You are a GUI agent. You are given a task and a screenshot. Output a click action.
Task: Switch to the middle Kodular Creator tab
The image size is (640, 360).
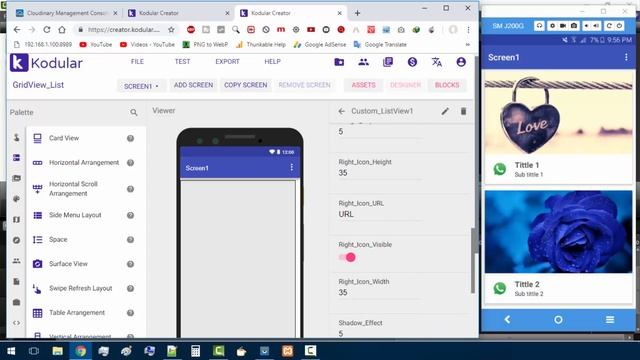[x=178, y=13]
